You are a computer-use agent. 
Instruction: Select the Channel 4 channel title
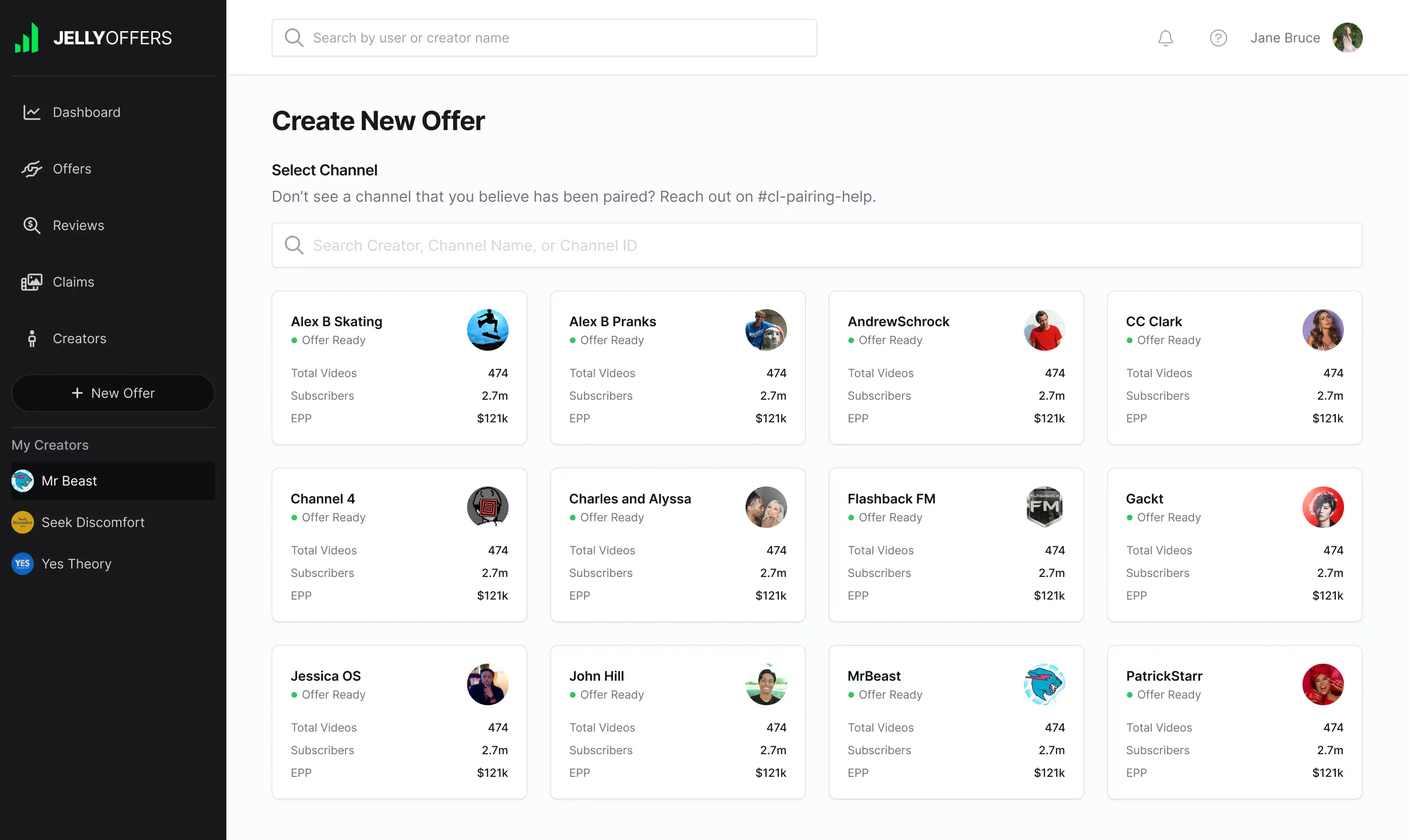pyautogui.click(x=323, y=499)
